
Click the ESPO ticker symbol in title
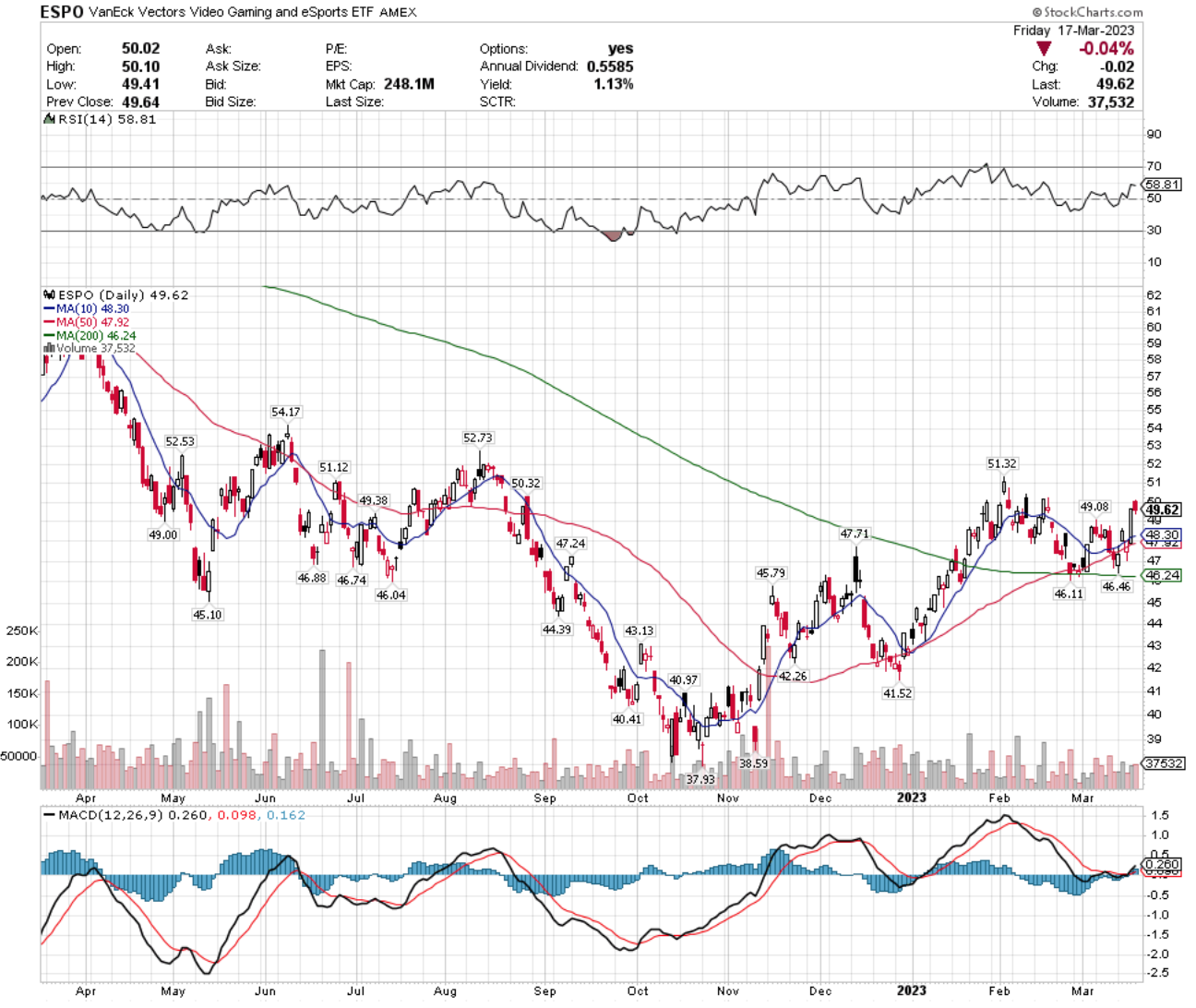63,12
